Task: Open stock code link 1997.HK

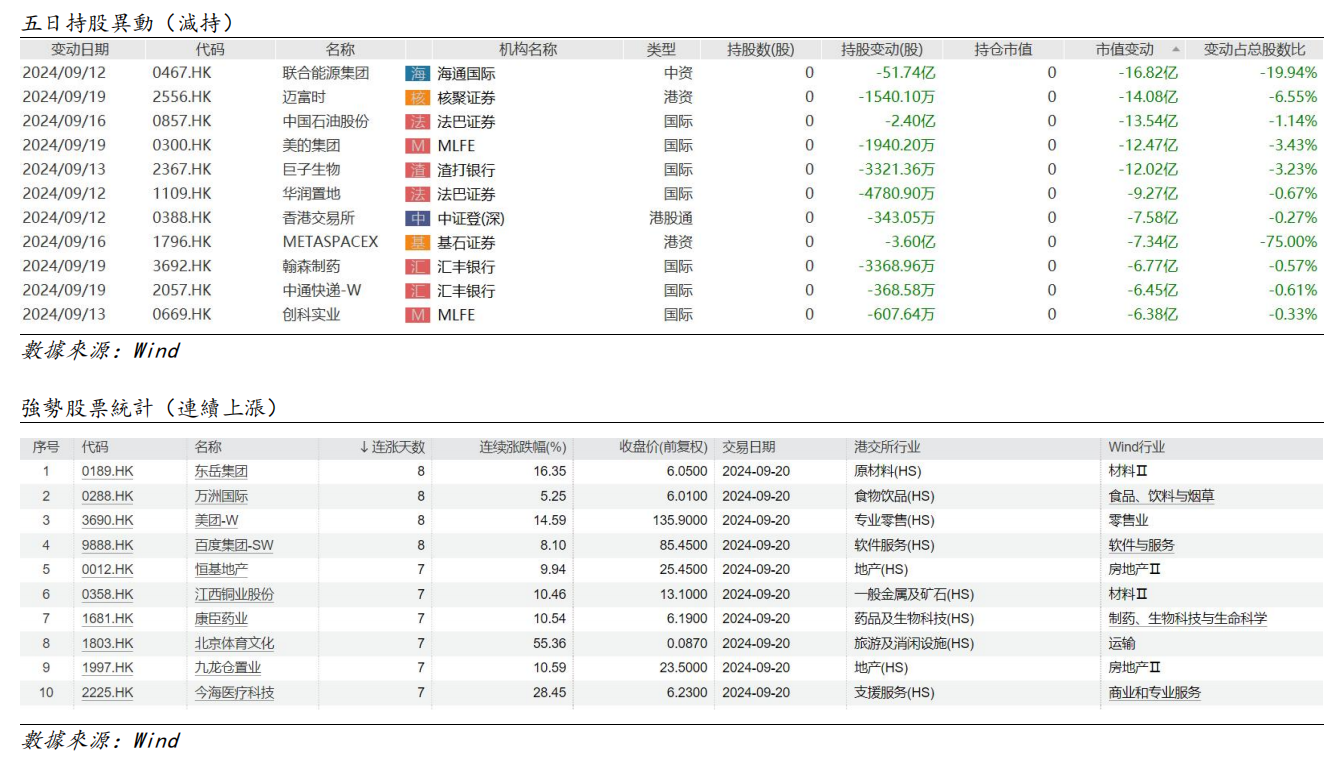Action: coord(108,667)
